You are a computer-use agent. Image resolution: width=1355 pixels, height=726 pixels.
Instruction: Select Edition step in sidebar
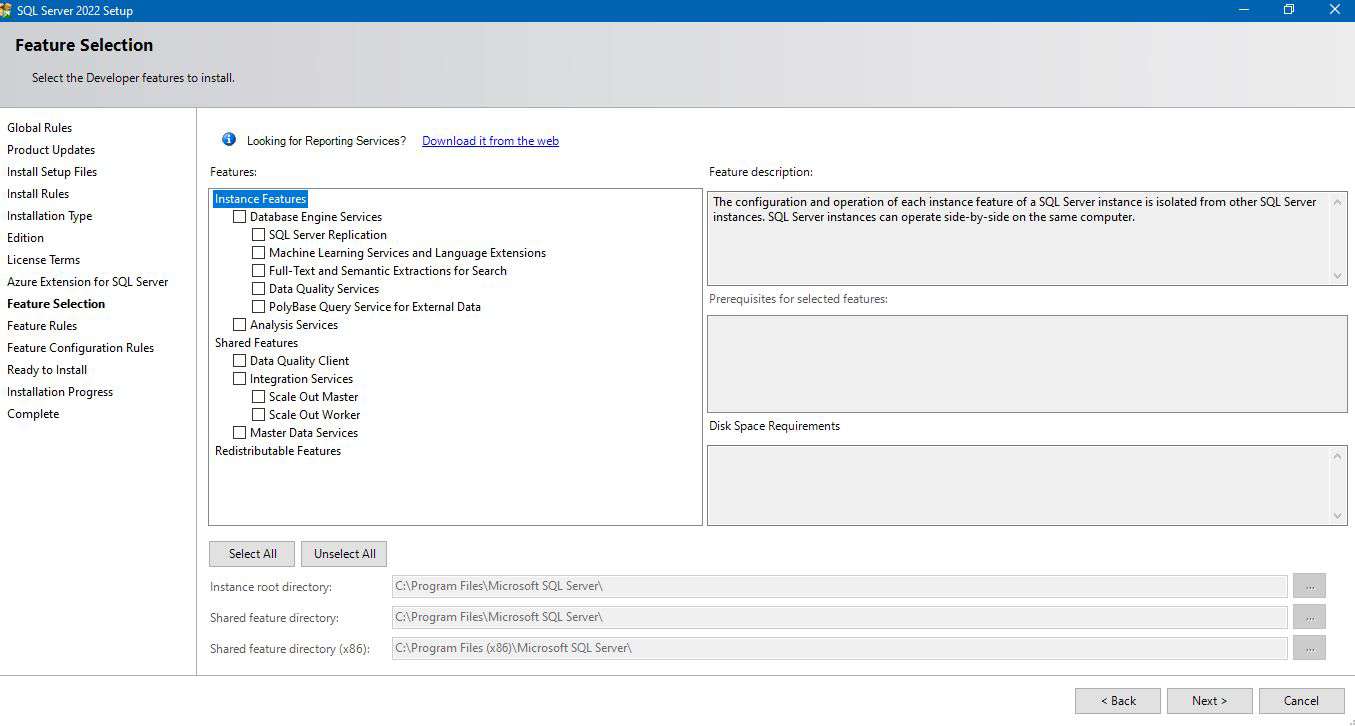coord(26,238)
